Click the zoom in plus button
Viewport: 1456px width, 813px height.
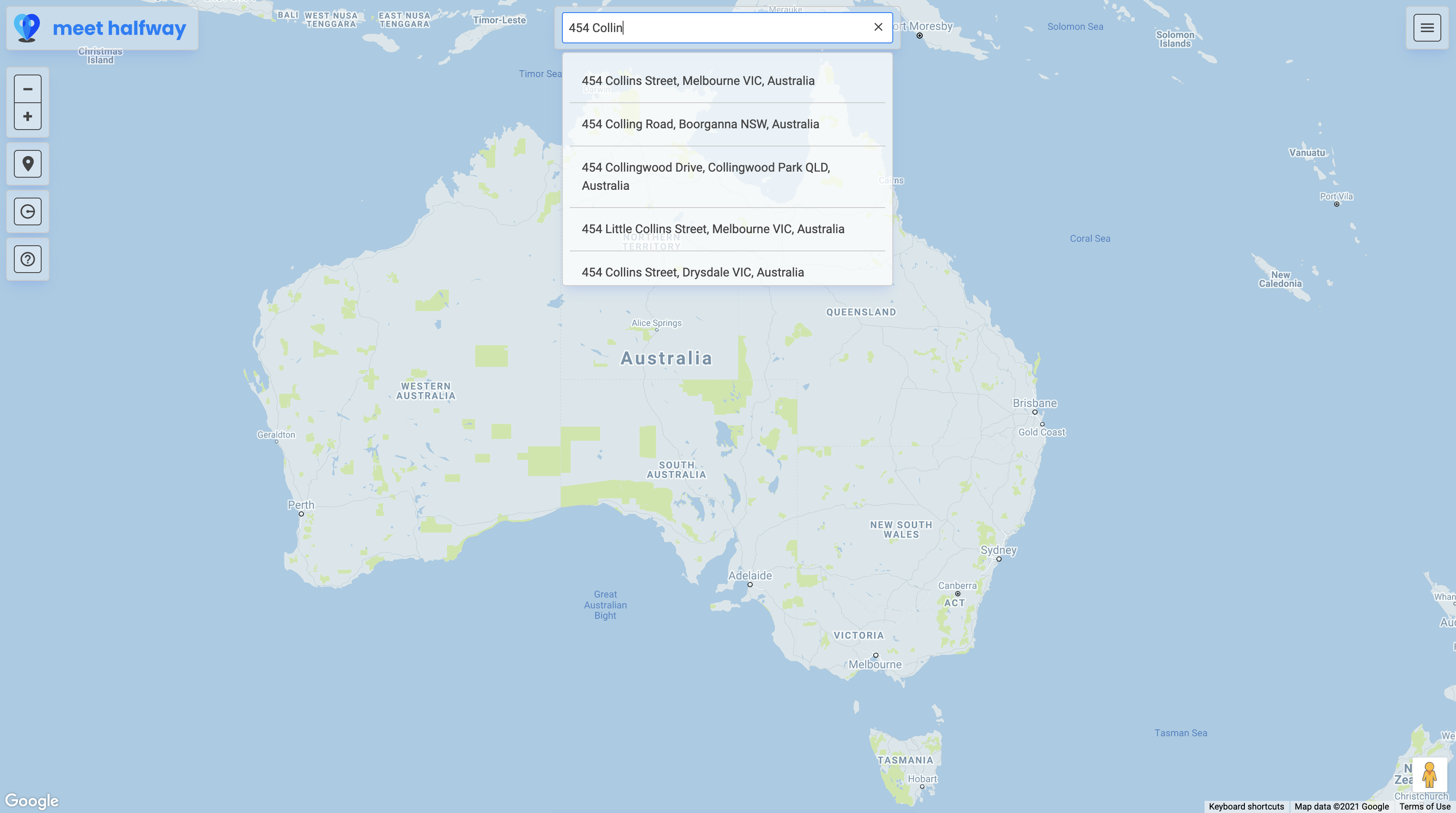point(28,117)
